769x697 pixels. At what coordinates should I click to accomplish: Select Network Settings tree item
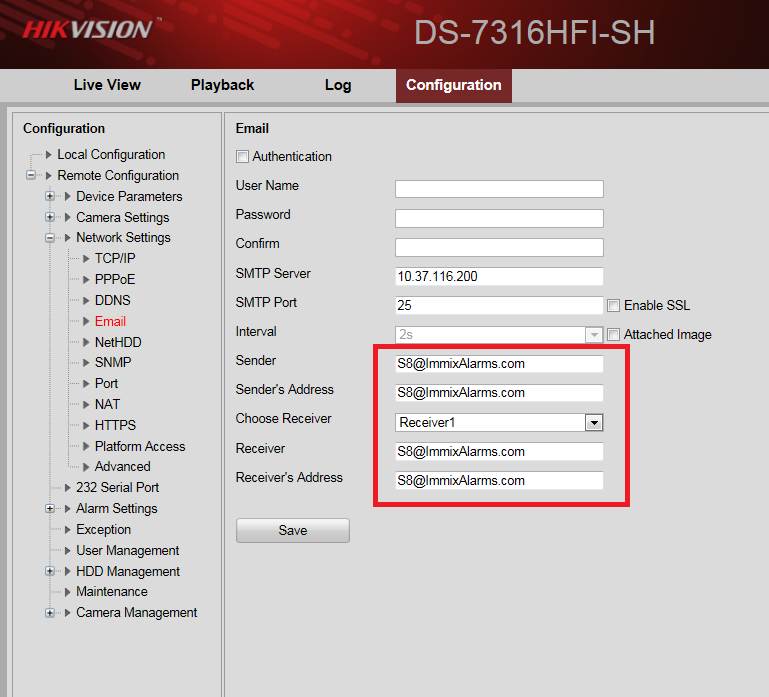tap(123, 237)
